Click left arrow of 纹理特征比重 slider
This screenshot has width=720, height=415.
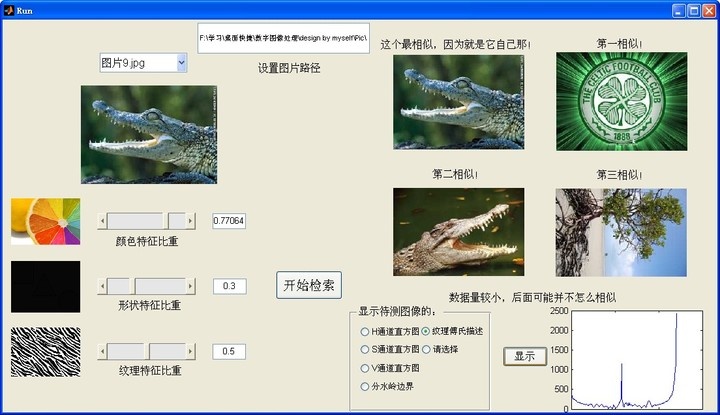click(102, 352)
